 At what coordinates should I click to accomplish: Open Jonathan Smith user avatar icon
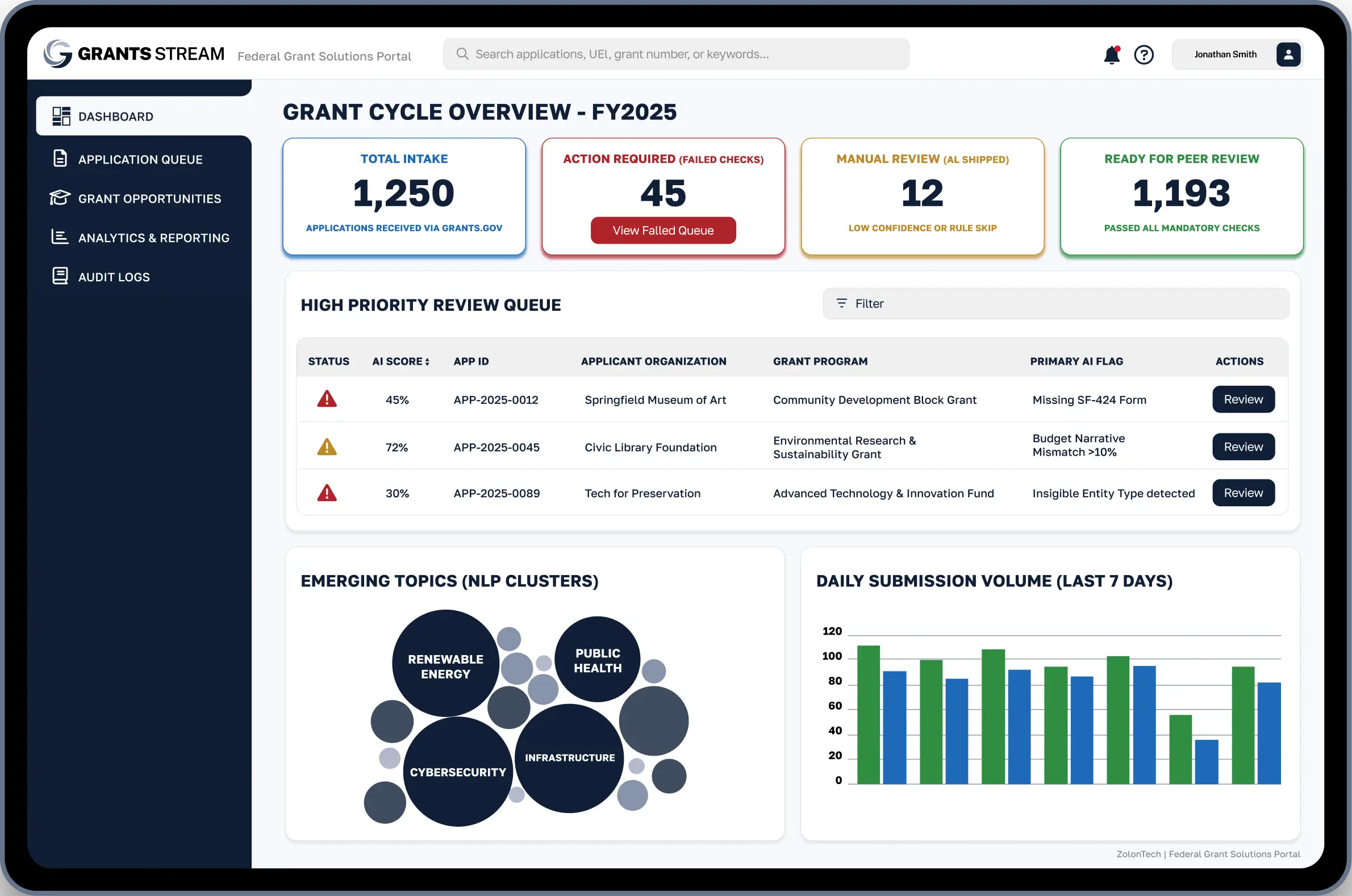pyautogui.click(x=1288, y=55)
